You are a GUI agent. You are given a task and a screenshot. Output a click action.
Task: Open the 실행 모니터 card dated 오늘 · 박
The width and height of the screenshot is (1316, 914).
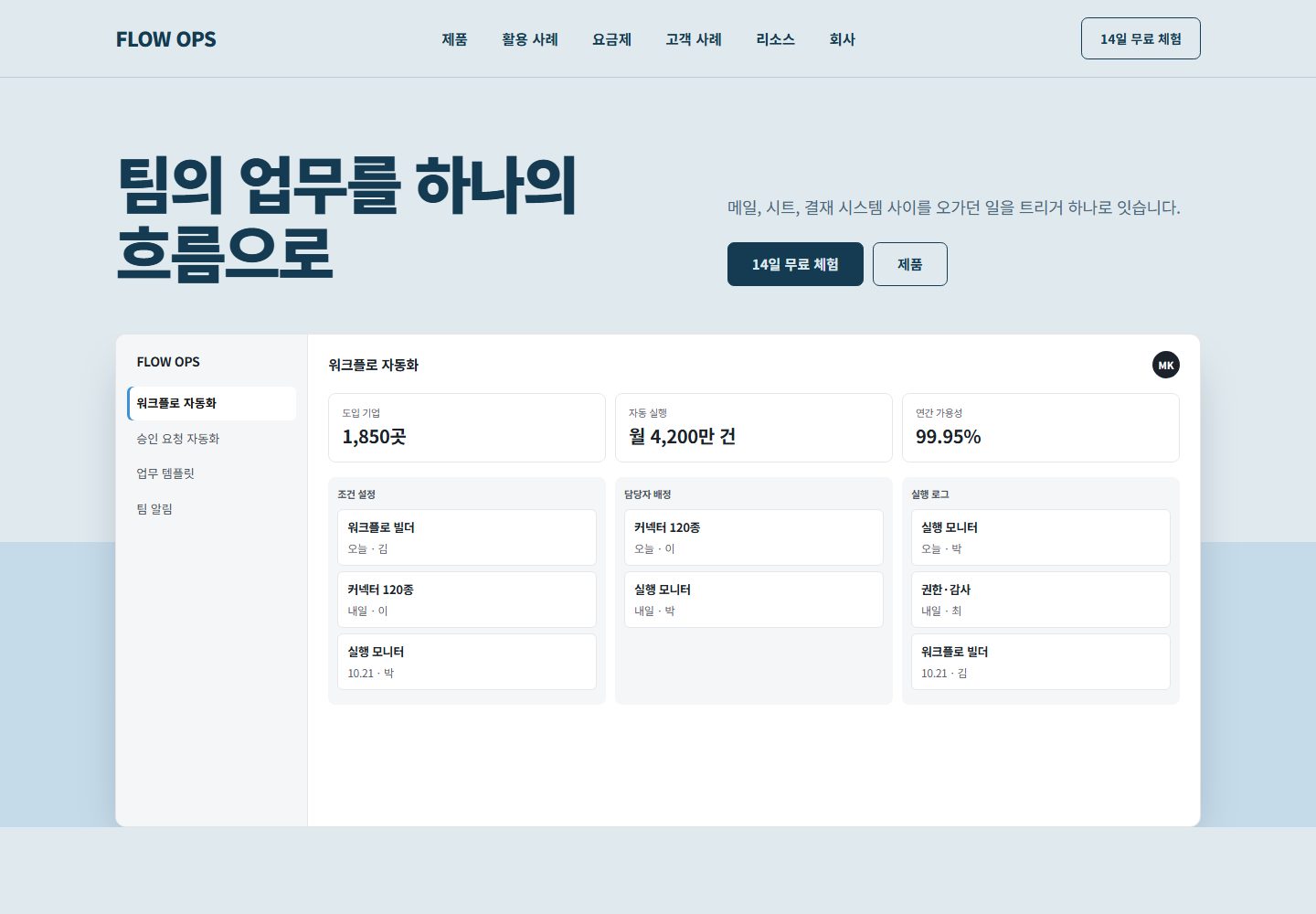click(x=1041, y=537)
